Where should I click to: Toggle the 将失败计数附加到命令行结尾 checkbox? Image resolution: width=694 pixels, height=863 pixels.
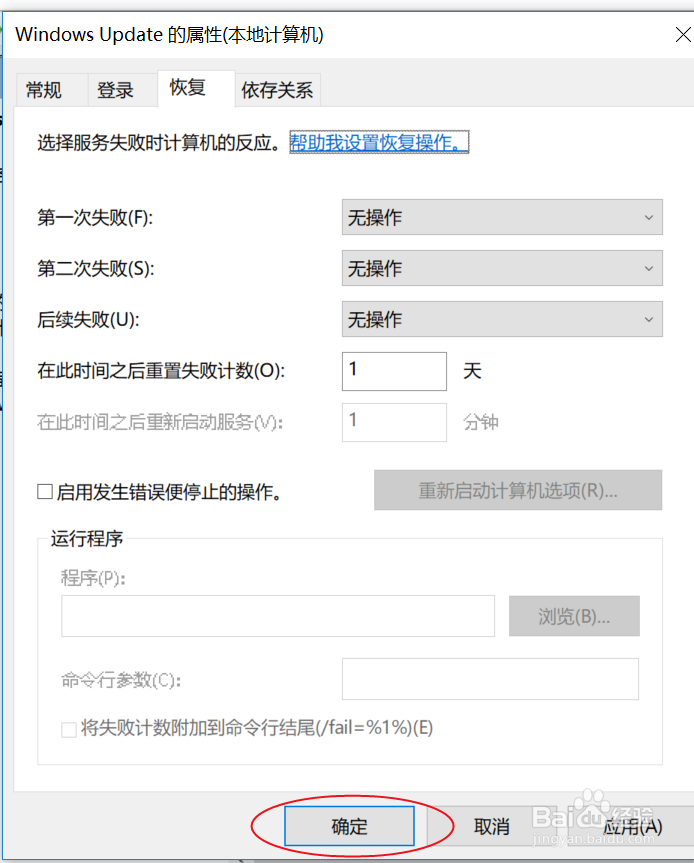click(x=69, y=728)
